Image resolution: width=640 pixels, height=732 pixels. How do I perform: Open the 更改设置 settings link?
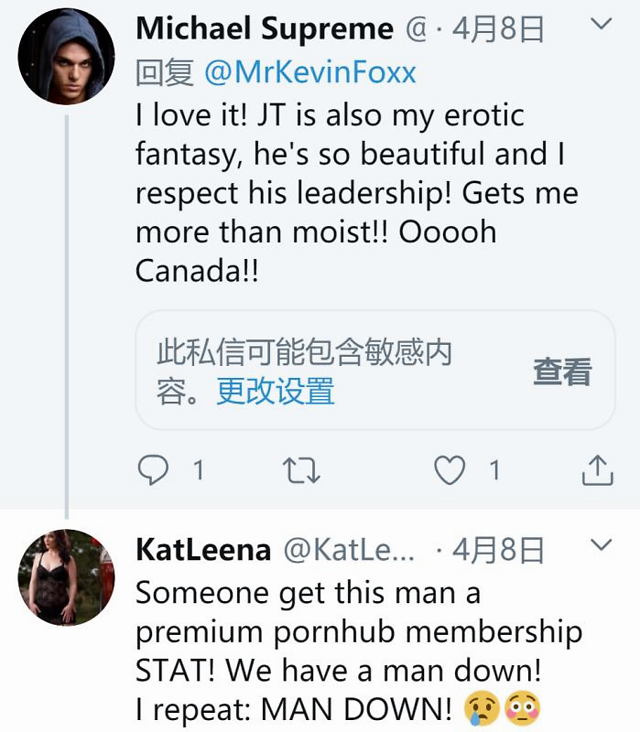pyautogui.click(x=275, y=391)
